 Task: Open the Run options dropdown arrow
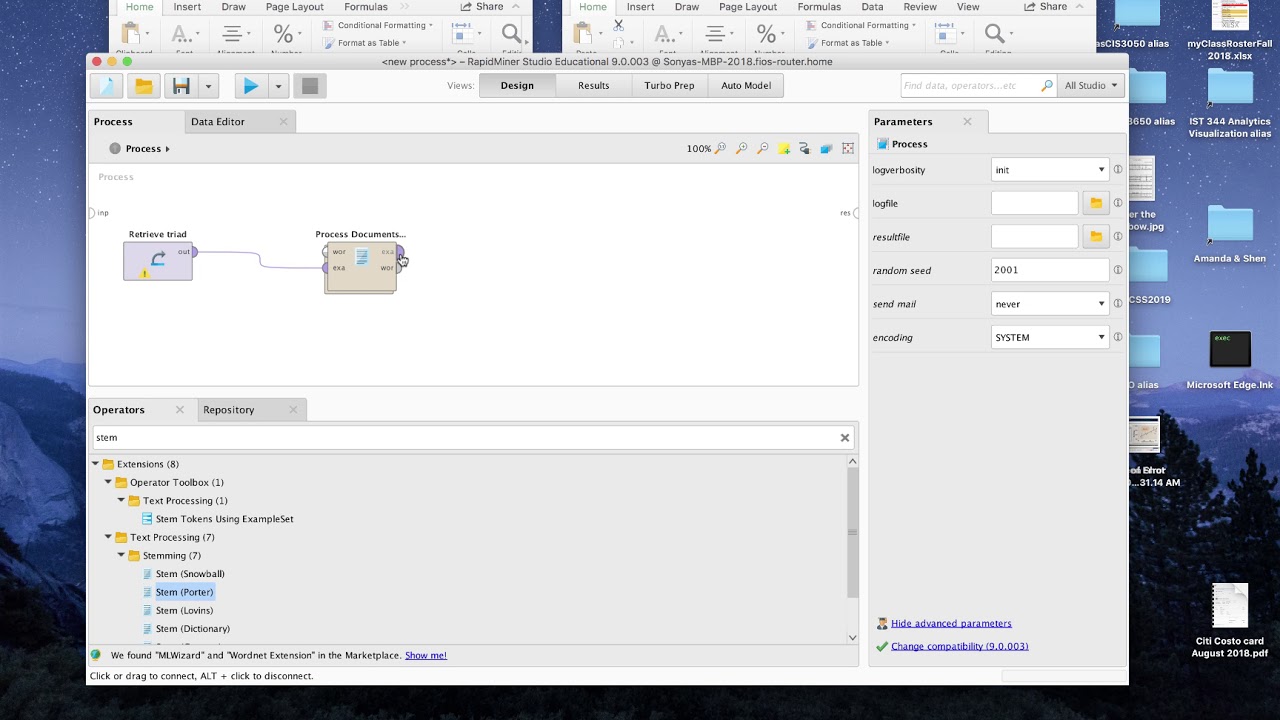[x=279, y=86]
